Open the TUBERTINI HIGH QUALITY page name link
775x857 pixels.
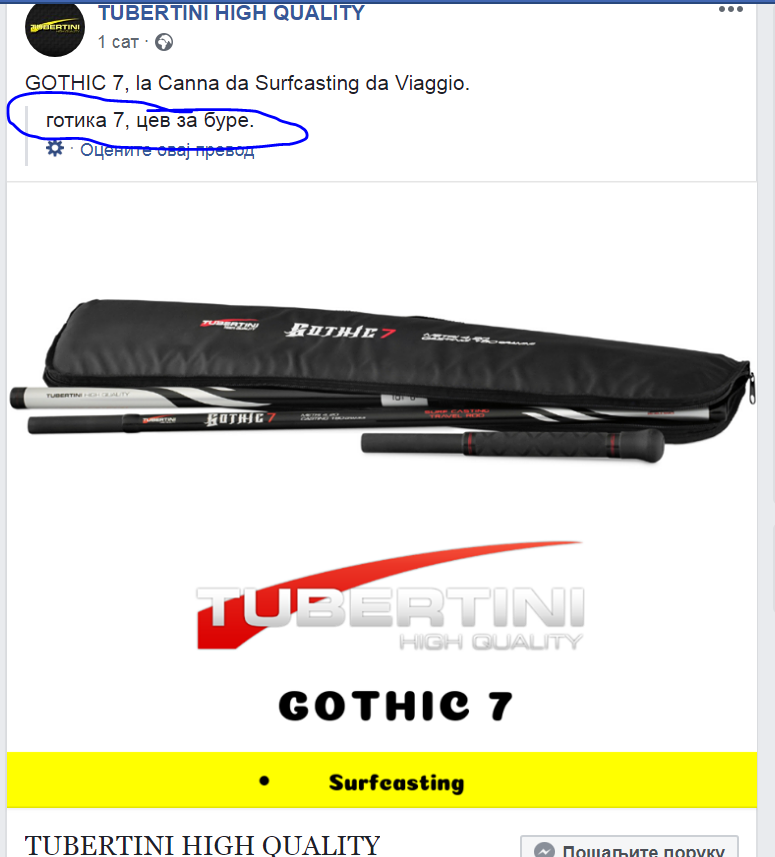coord(231,13)
